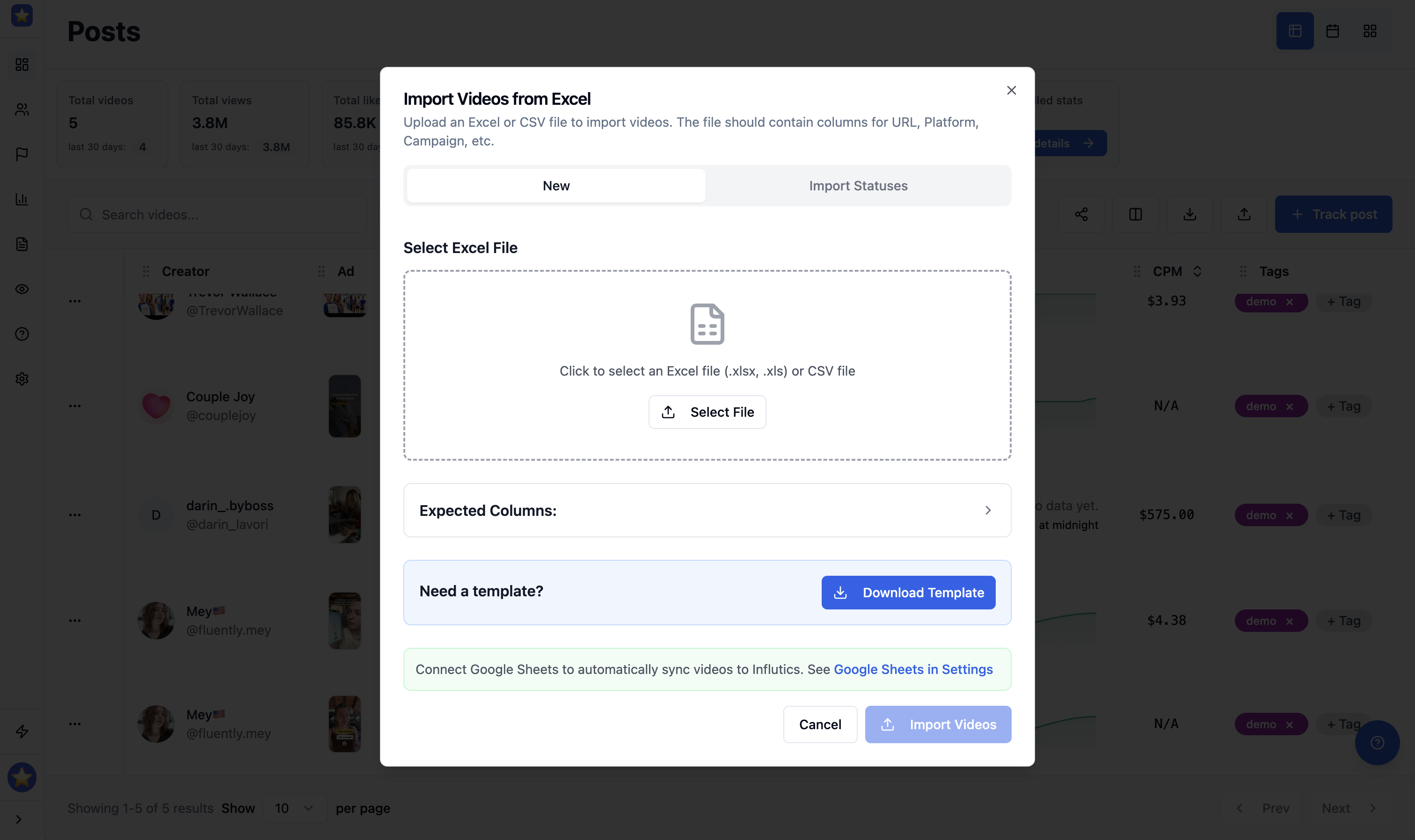
Task: Open the columns layout icon in toolbar
Action: tap(1135, 215)
